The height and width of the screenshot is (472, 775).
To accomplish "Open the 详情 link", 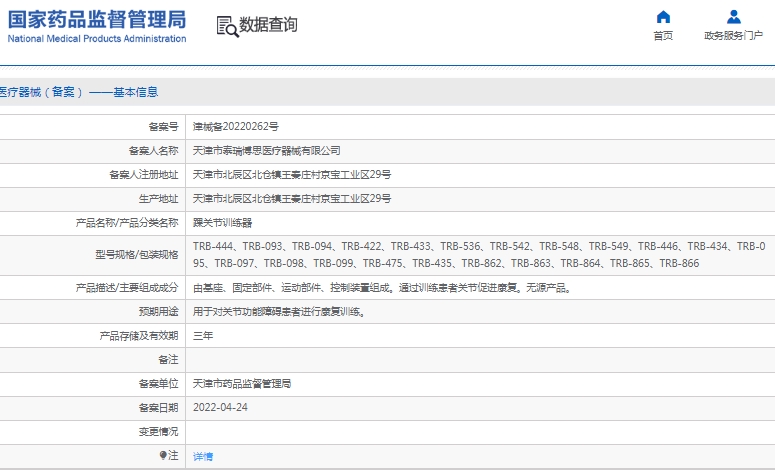I will 203,456.
